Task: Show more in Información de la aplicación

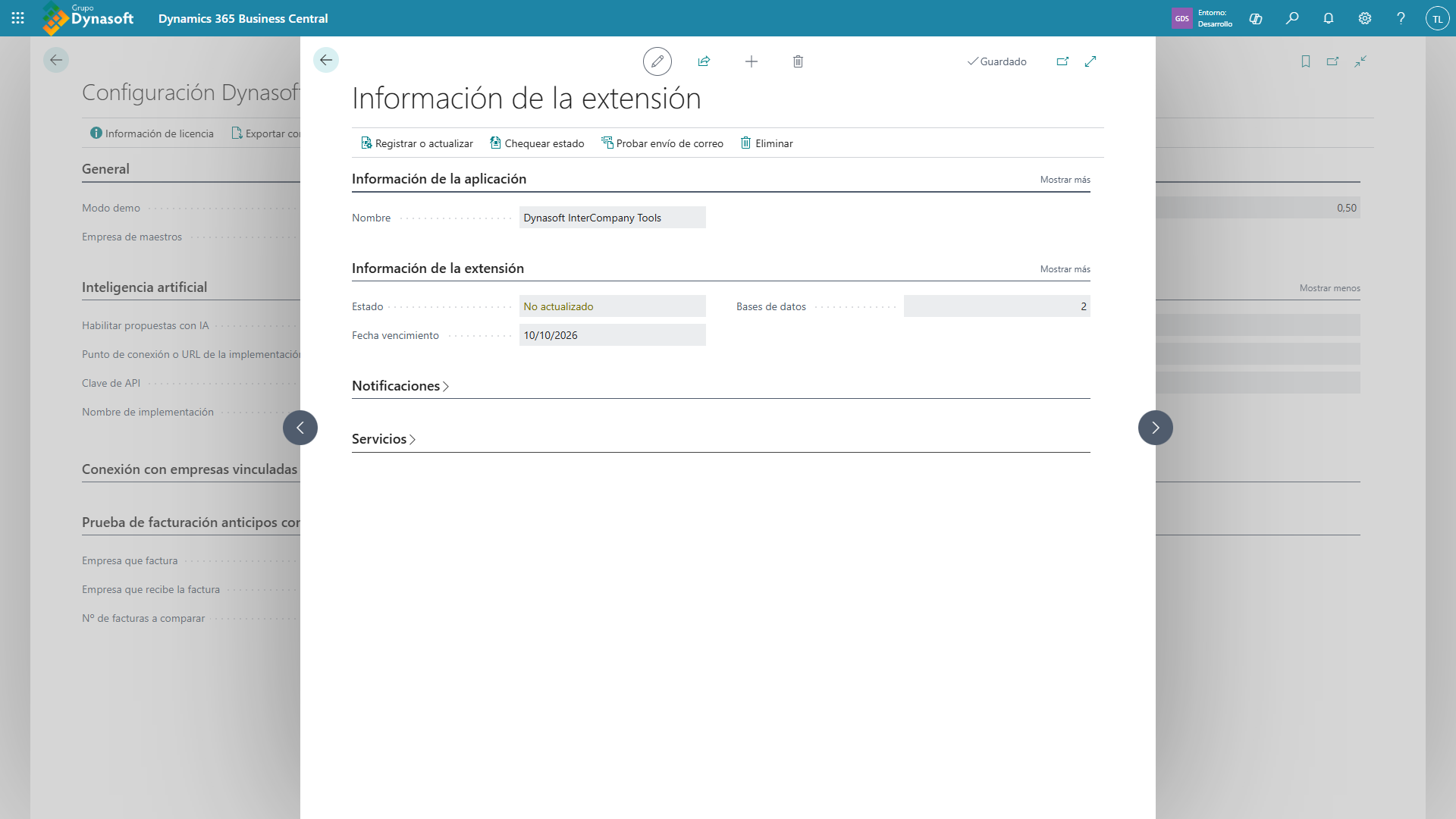Action: (x=1065, y=180)
